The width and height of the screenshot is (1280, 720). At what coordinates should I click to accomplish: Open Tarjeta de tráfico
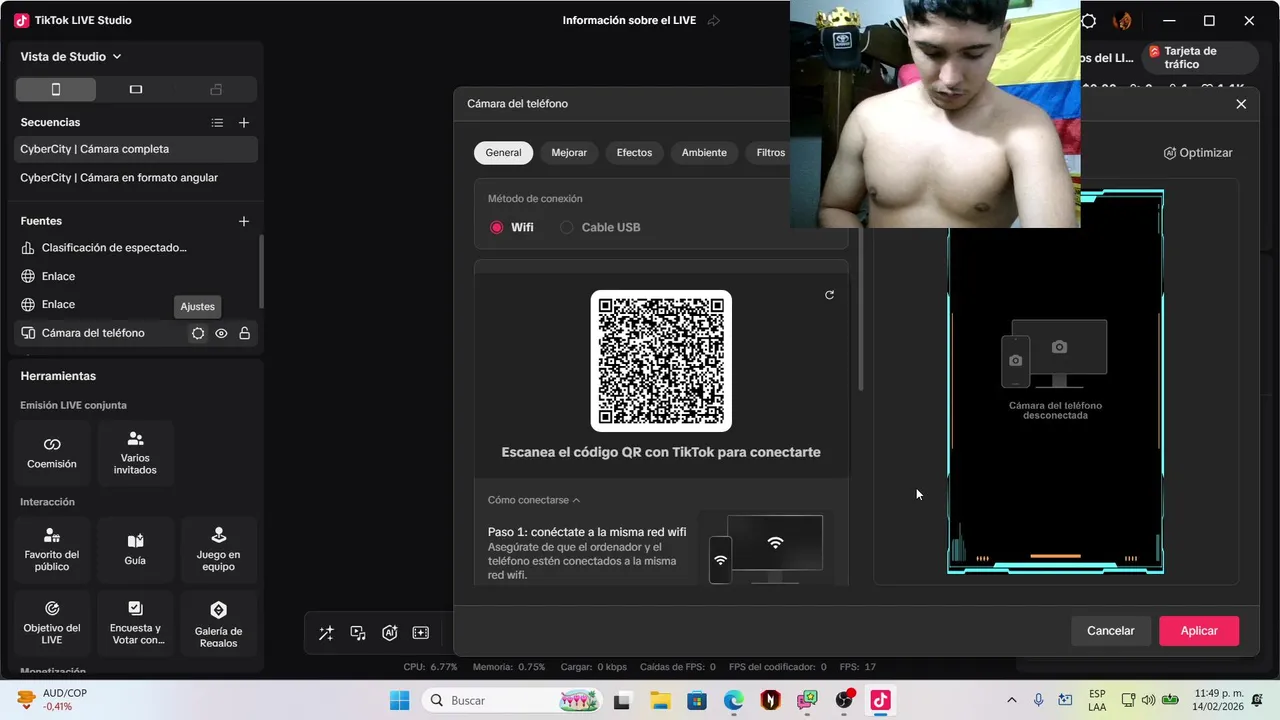1200,57
